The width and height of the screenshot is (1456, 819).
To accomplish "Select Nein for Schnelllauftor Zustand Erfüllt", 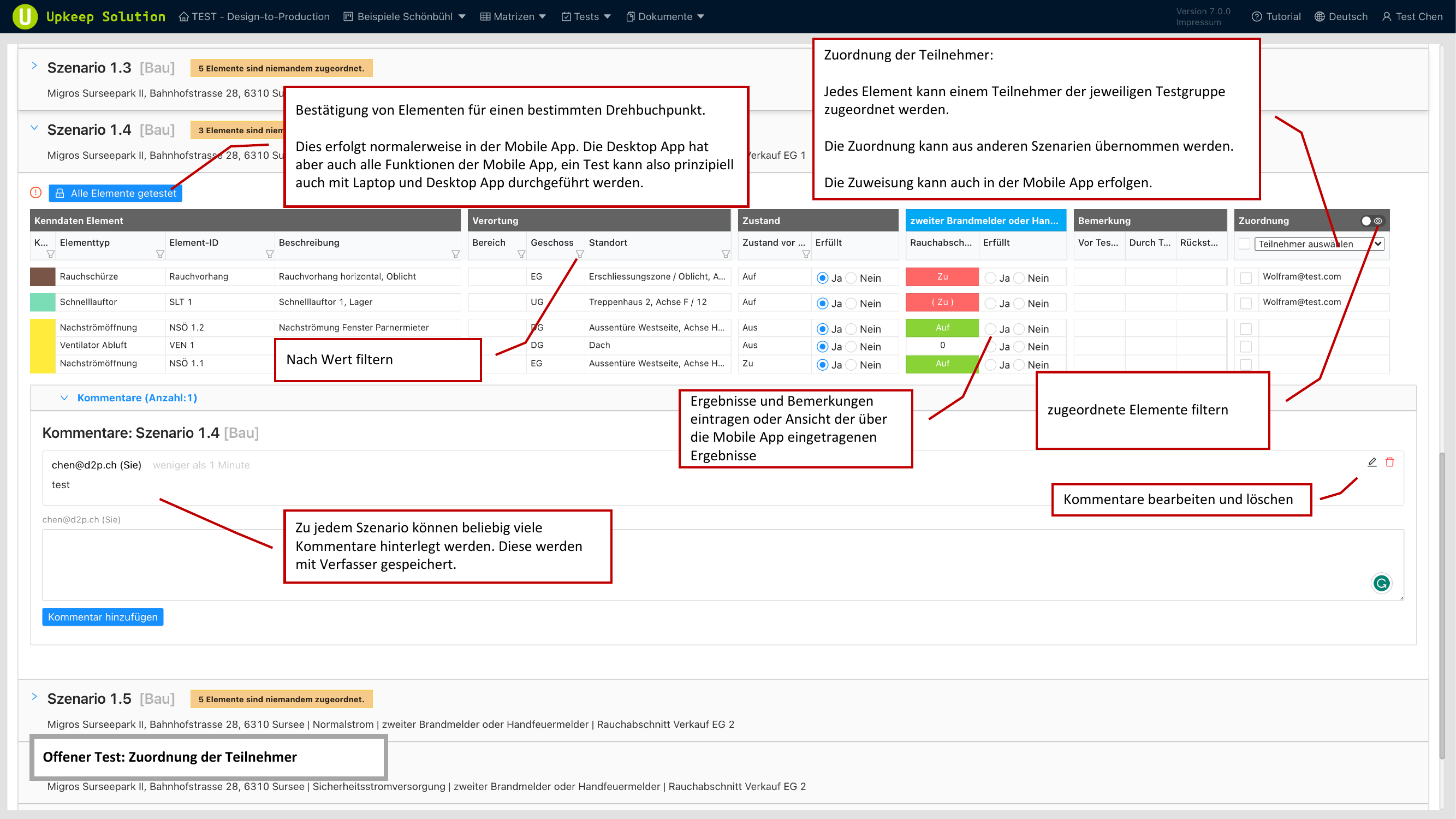I will tap(851, 304).
